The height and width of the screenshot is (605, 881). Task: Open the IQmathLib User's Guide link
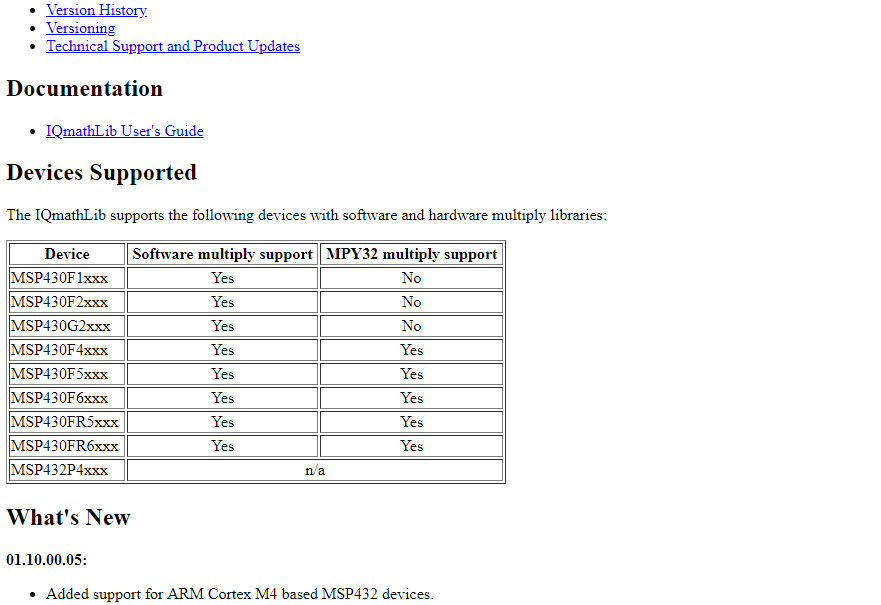[x=124, y=131]
